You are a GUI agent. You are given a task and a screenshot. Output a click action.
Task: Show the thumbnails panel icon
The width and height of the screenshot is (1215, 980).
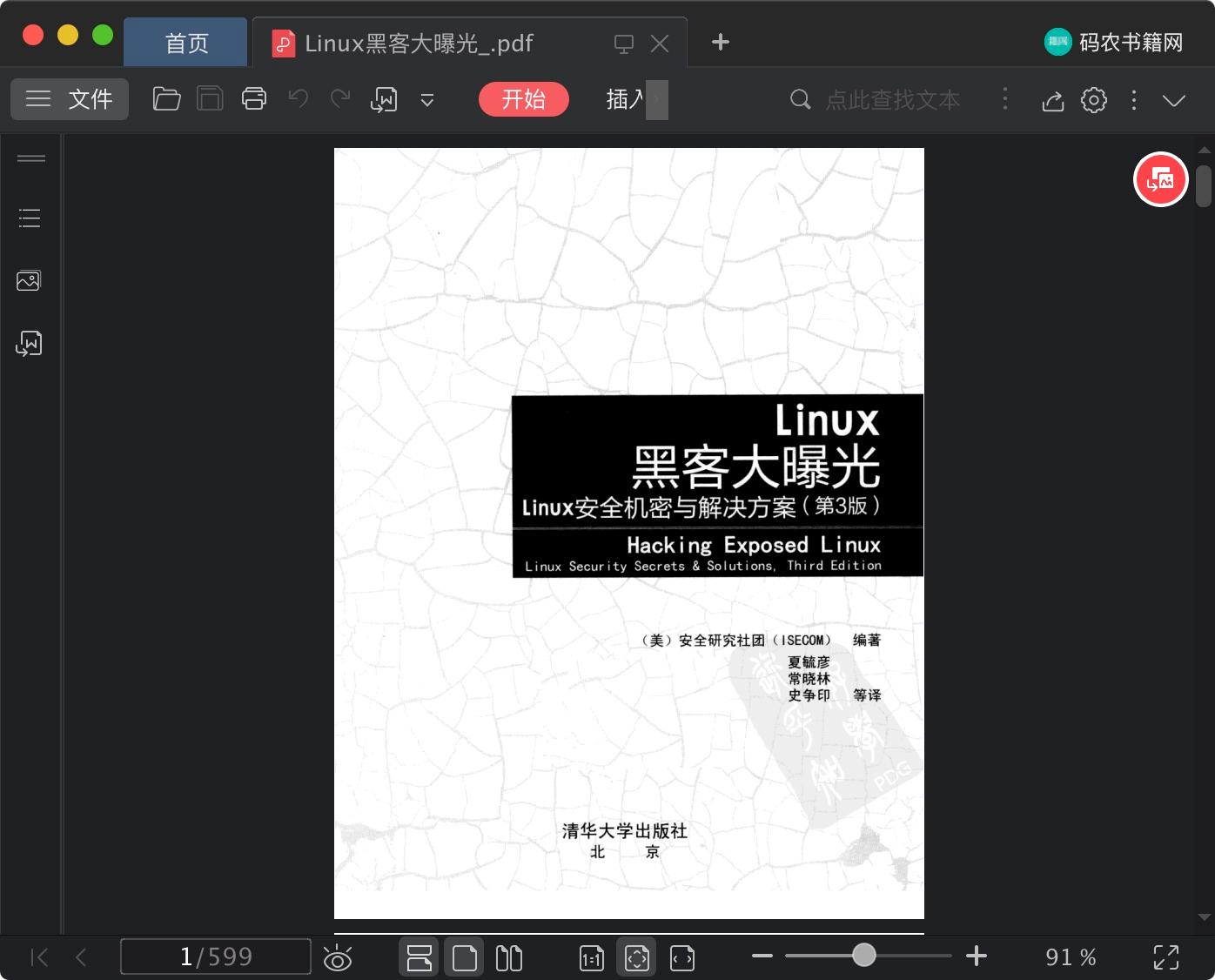click(29, 280)
